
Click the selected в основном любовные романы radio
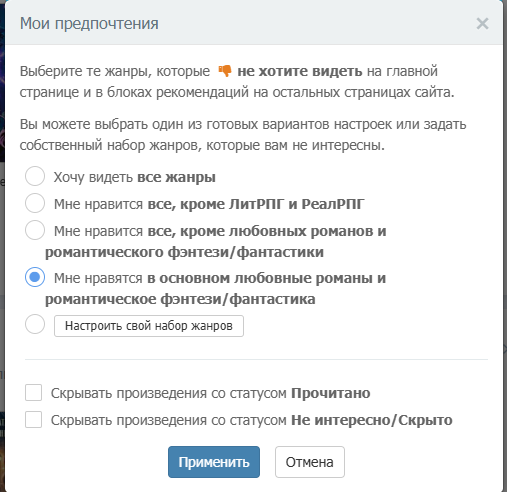35,277
